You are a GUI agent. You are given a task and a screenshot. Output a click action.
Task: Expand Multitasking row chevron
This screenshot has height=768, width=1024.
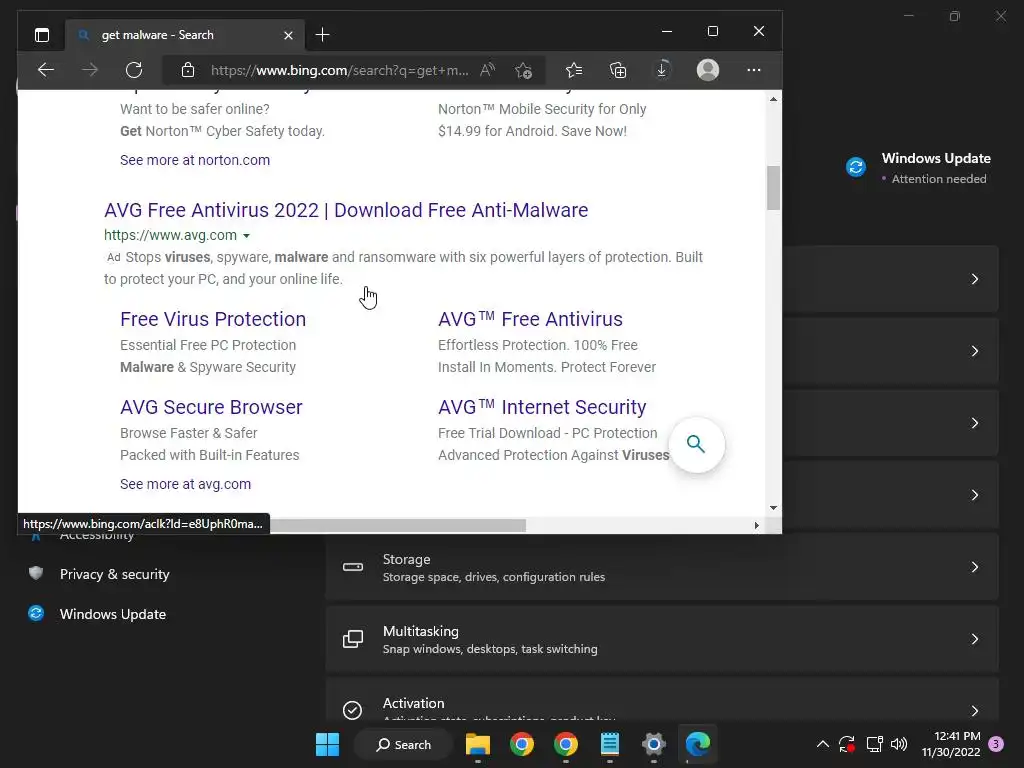(x=974, y=639)
